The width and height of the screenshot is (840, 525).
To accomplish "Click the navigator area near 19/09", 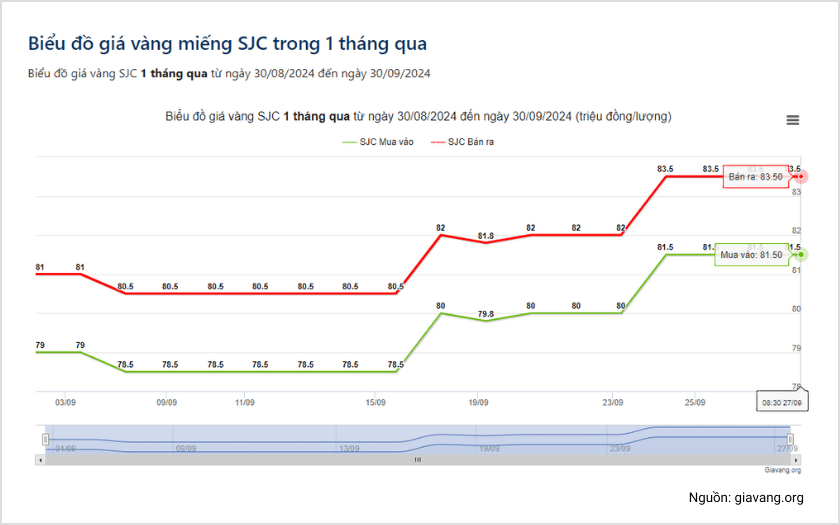I will 488,440.
